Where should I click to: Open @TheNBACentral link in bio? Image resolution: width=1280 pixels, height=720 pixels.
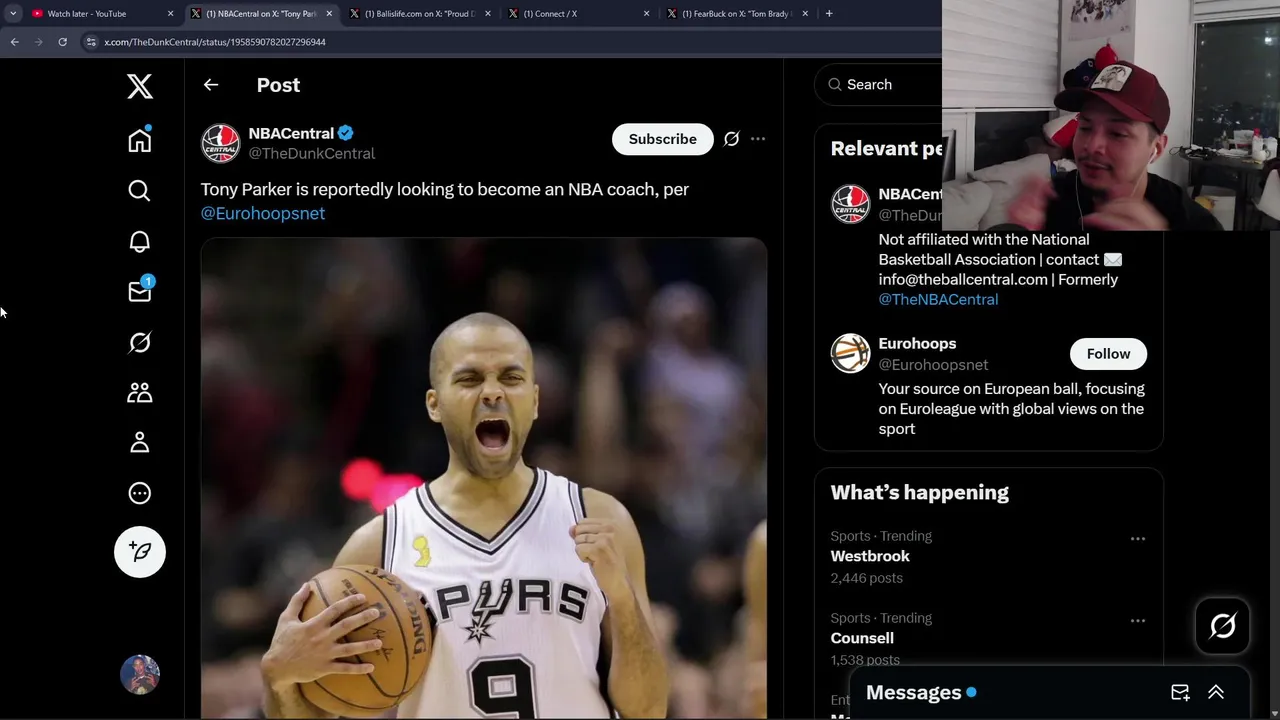[938, 299]
